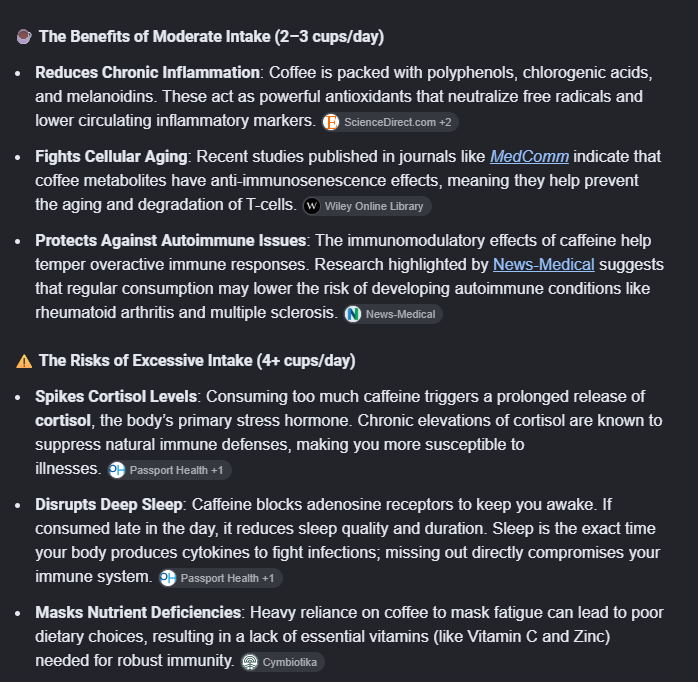Click the orange ScienceDirect source icon
The width and height of the screenshot is (698, 682).
331,122
